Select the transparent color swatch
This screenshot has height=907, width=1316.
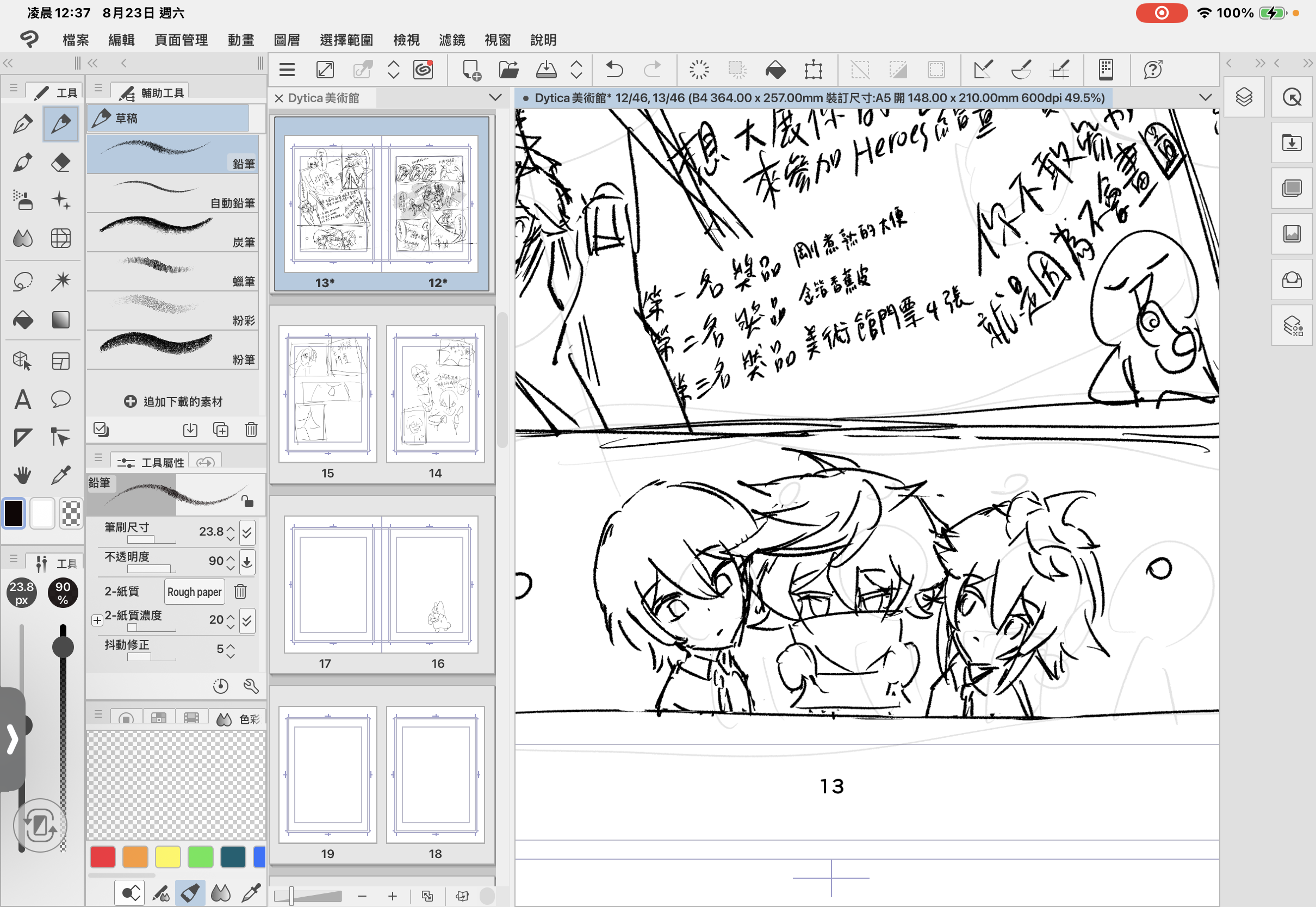point(71,514)
